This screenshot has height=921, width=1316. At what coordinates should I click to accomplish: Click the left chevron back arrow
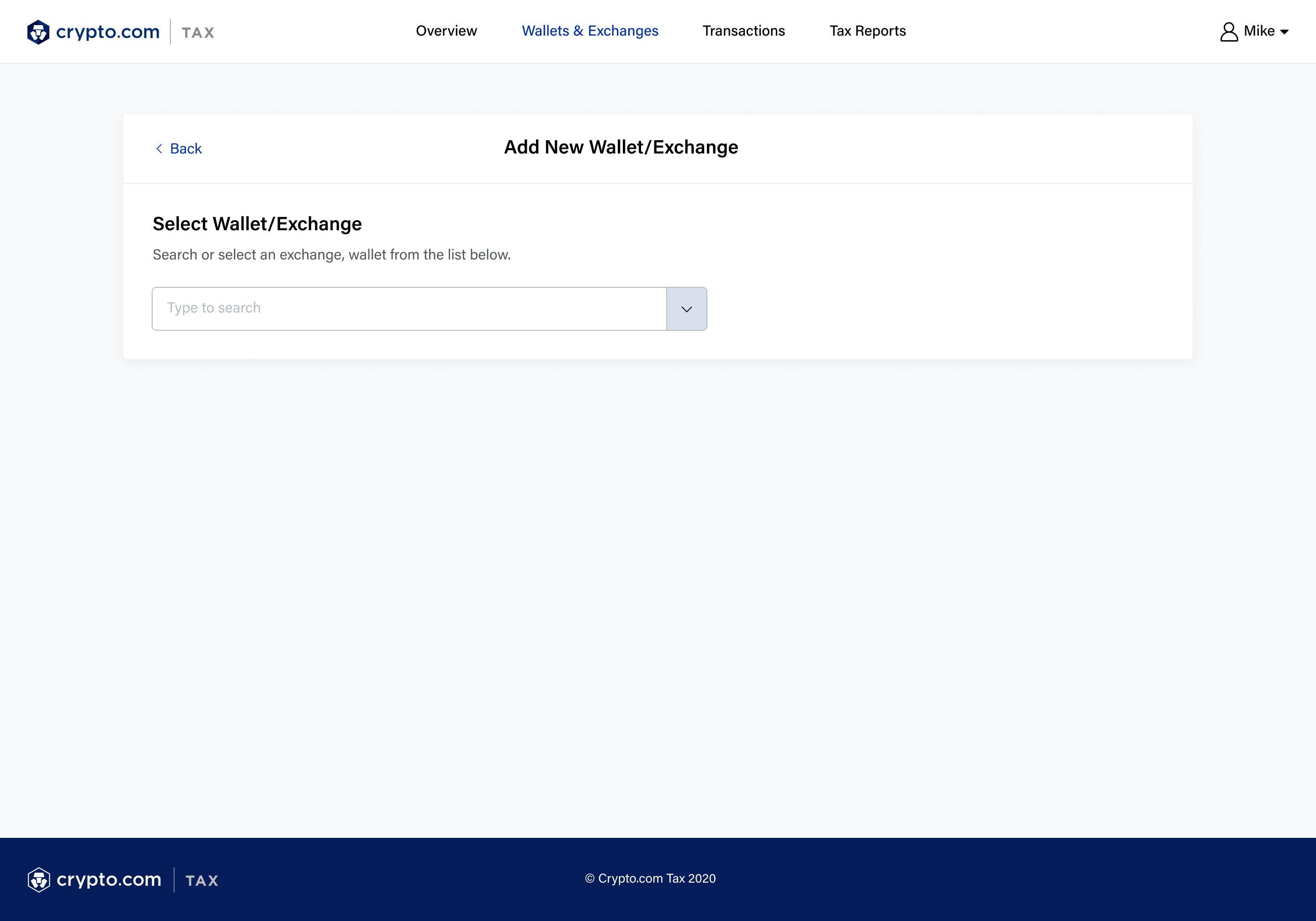click(159, 148)
